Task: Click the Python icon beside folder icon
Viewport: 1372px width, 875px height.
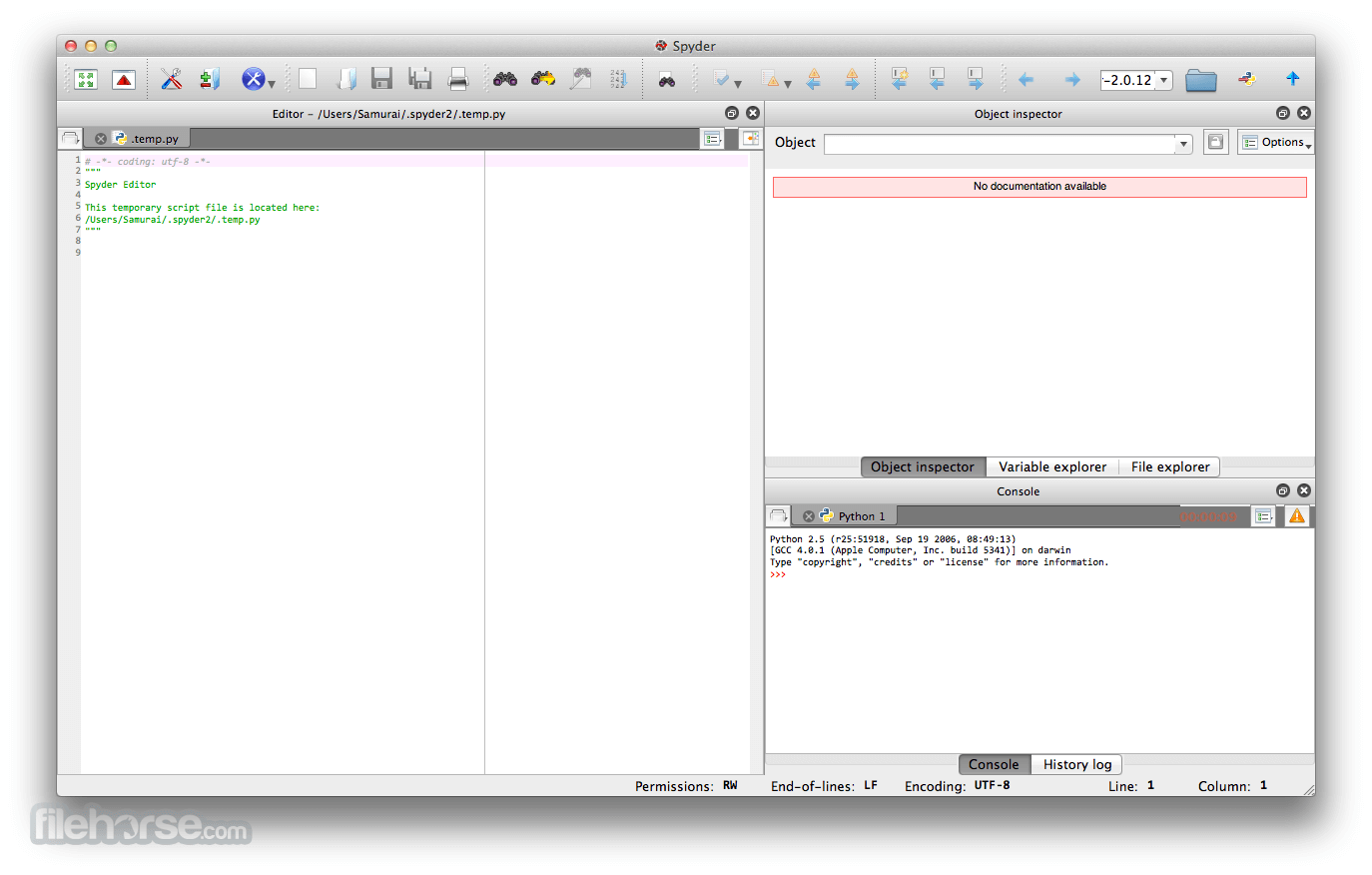Action: click(1247, 79)
